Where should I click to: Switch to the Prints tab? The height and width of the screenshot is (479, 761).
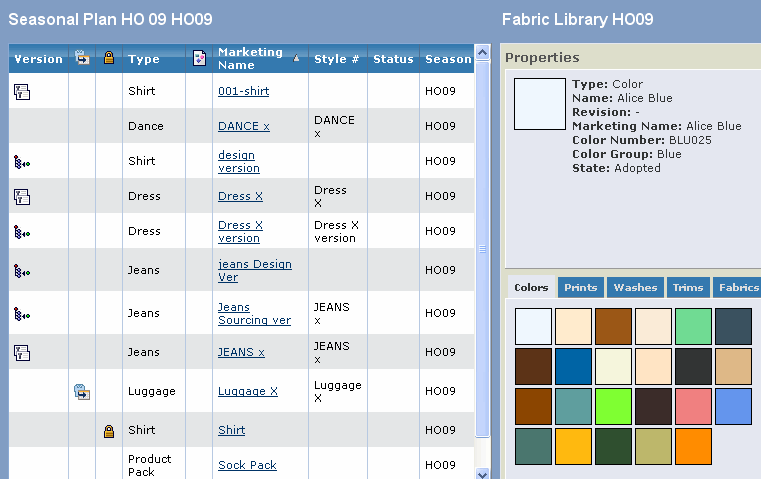pos(580,287)
